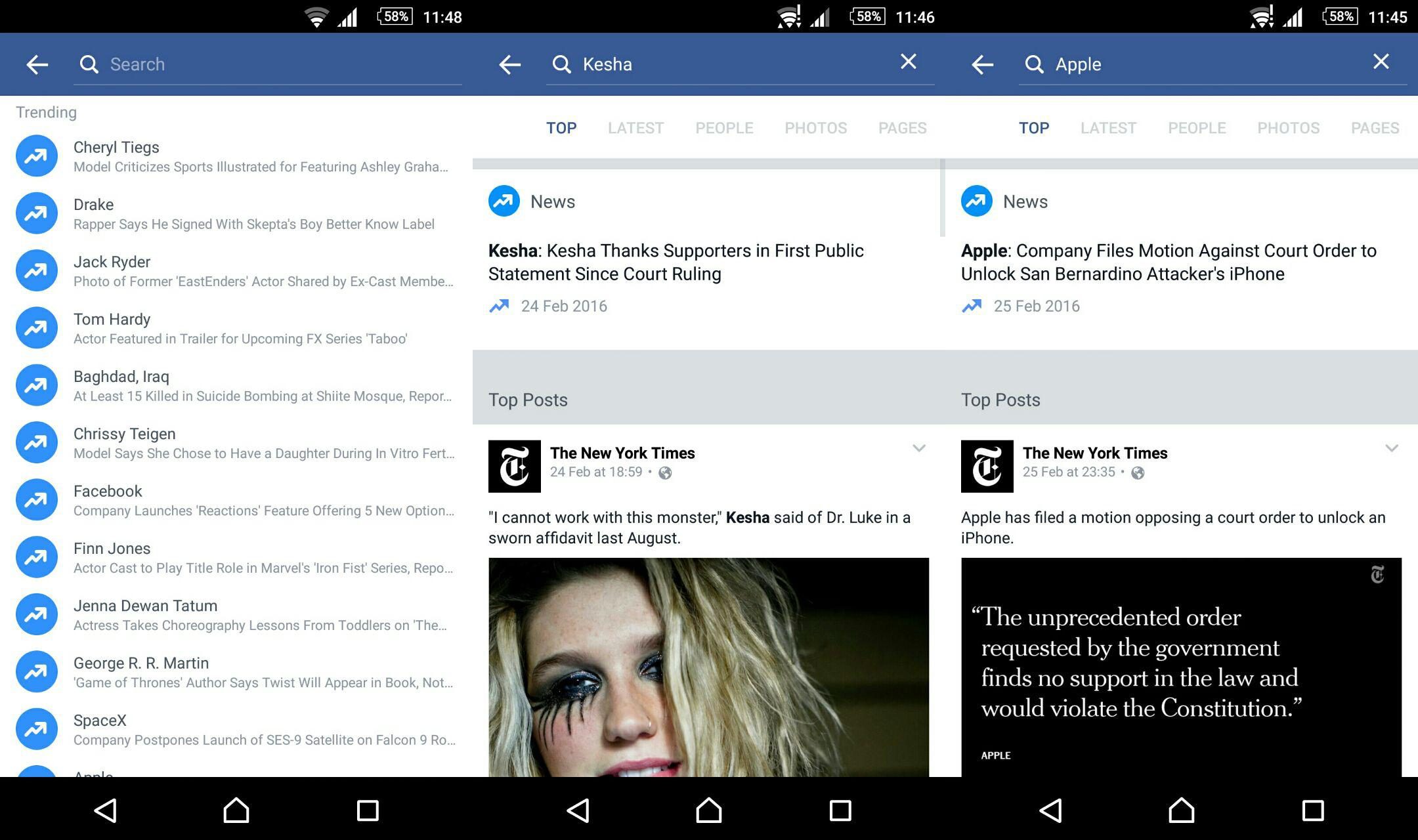The width and height of the screenshot is (1418, 840).
Task: Click magnifier icon in the empty Search field
Action: tap(89, 64)
